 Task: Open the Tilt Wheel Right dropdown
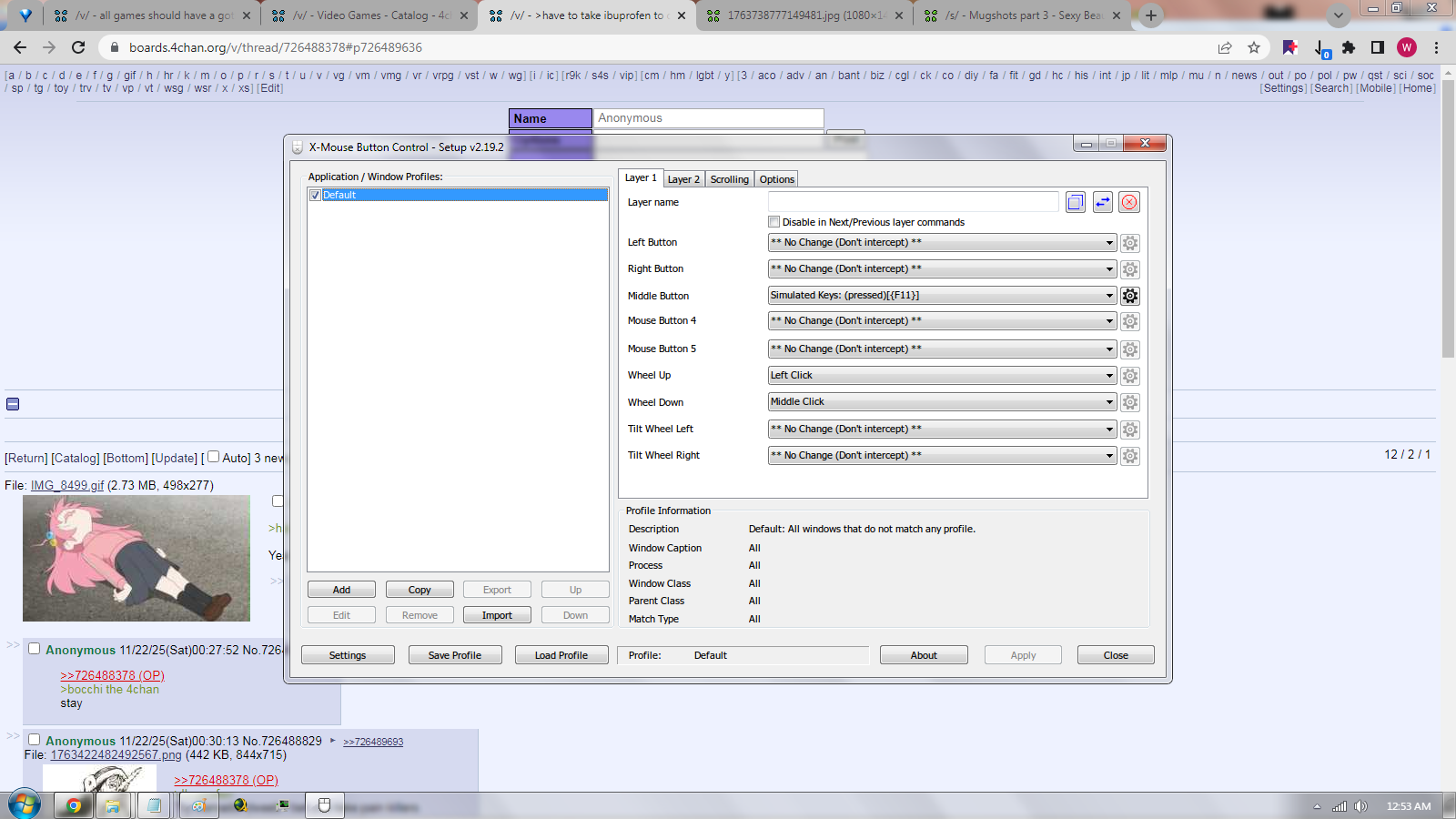[942, 456]
